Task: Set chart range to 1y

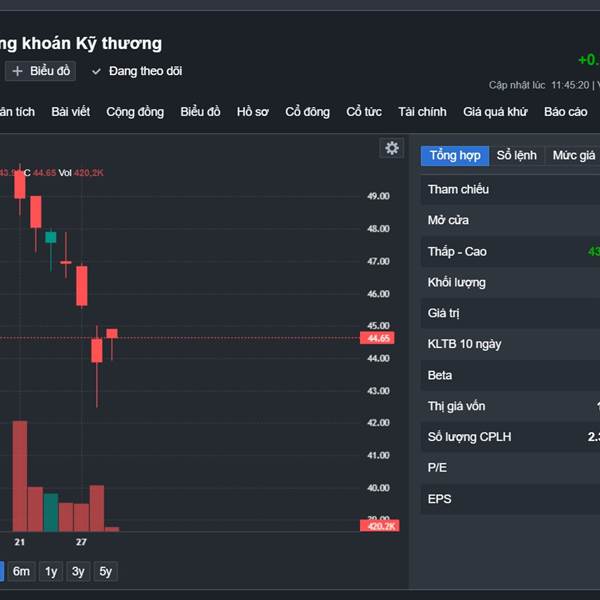Action: [x=51, y=571]
